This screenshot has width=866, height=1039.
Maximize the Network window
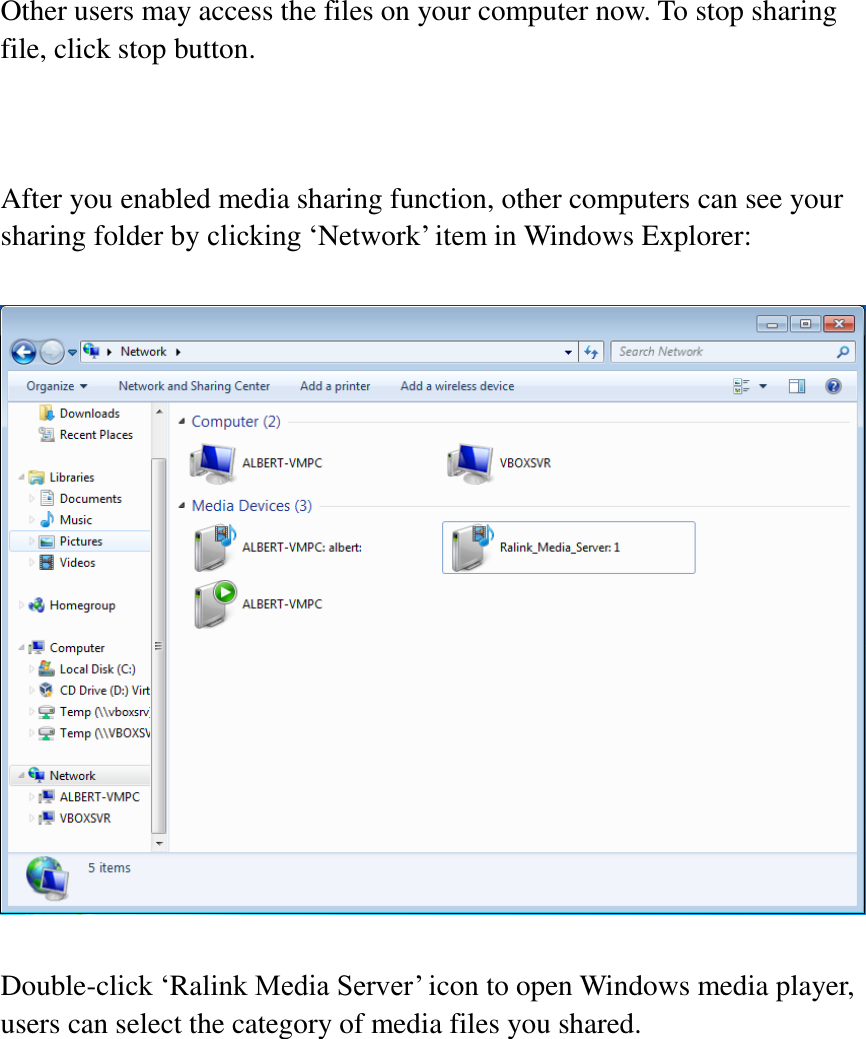[805, 324]
